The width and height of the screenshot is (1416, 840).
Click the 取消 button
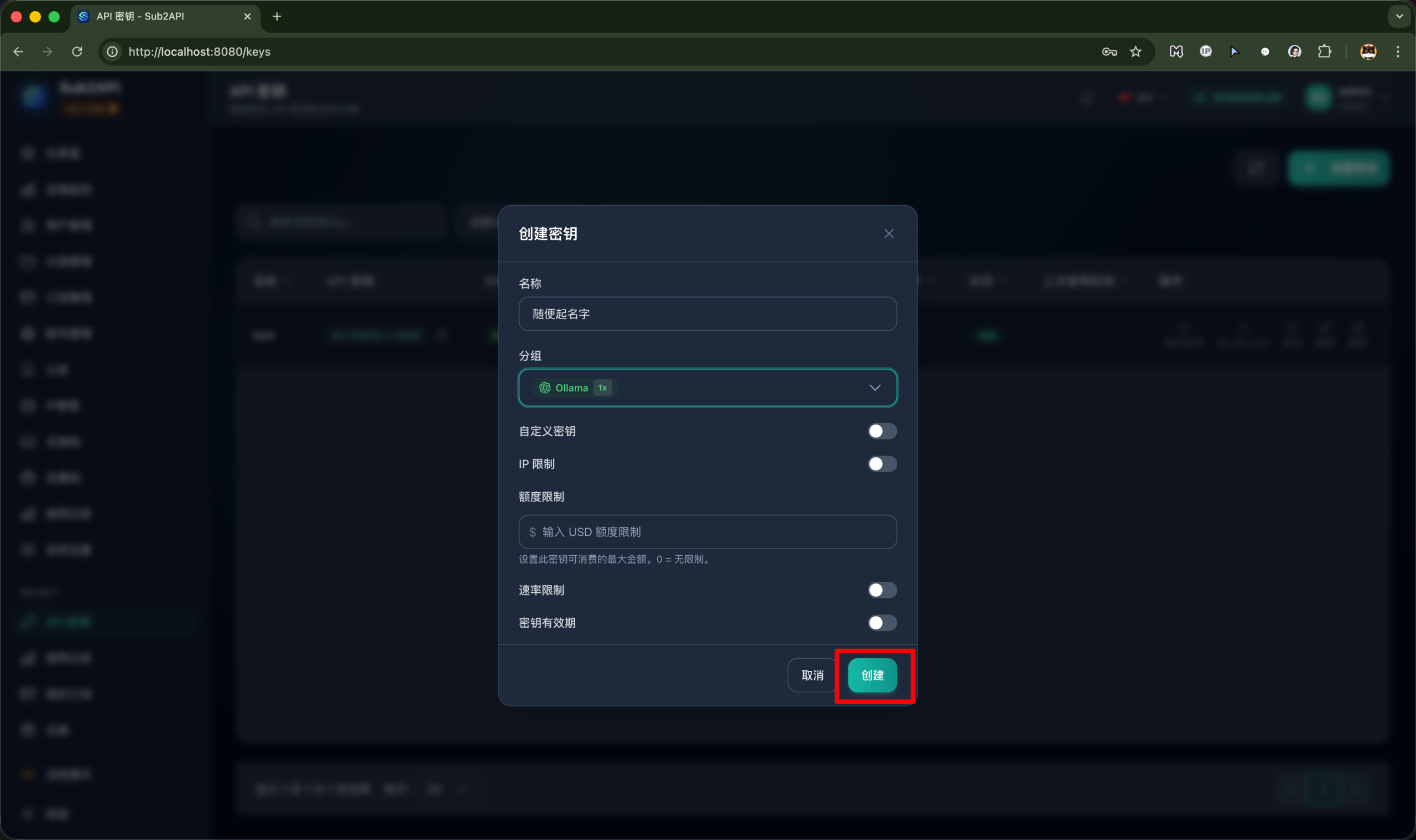click(x=812, y=675)
